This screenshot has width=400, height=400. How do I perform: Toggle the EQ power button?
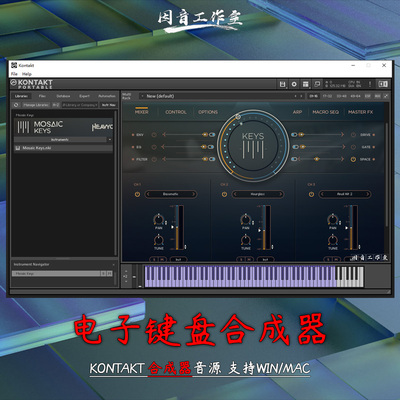(x=154, y=147)
